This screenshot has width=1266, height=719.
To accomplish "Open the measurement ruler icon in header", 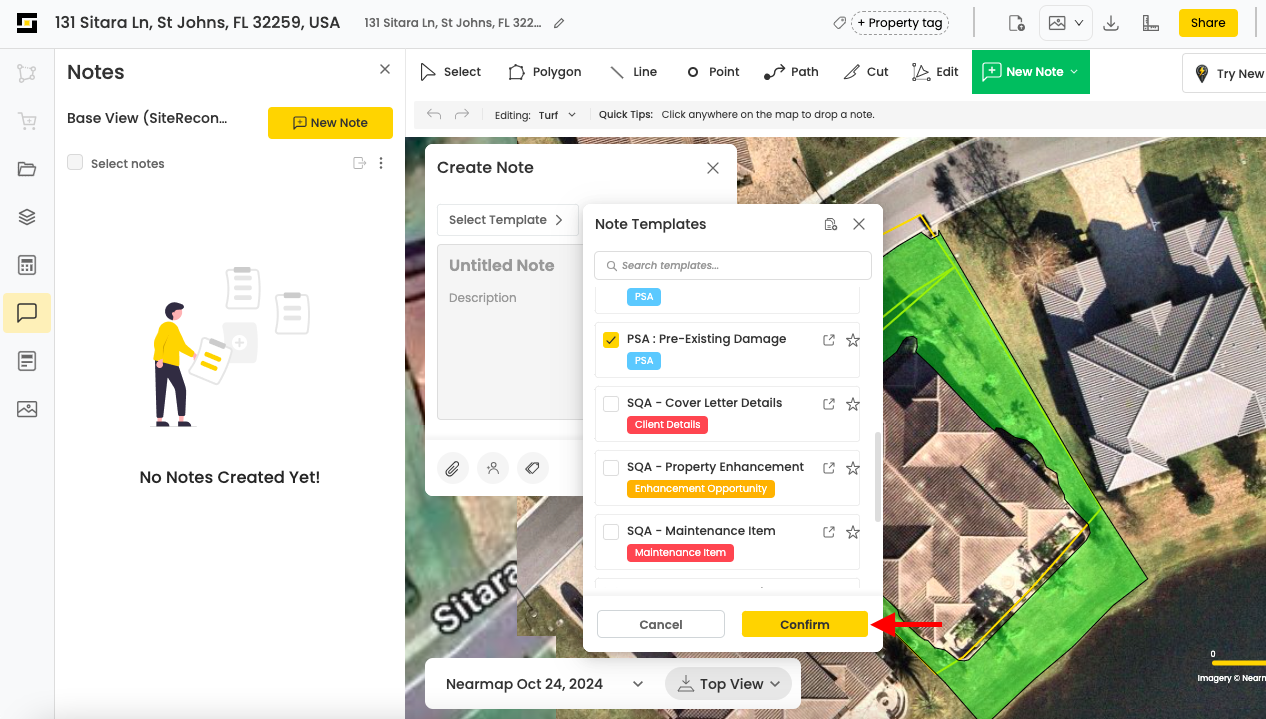I will click(x=1150, y=23).
